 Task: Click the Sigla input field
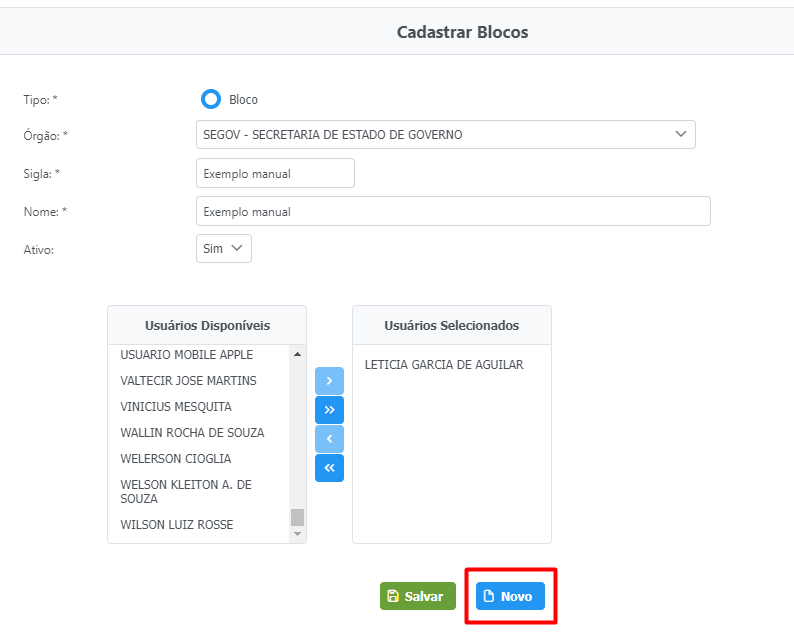tap(275, 173)
